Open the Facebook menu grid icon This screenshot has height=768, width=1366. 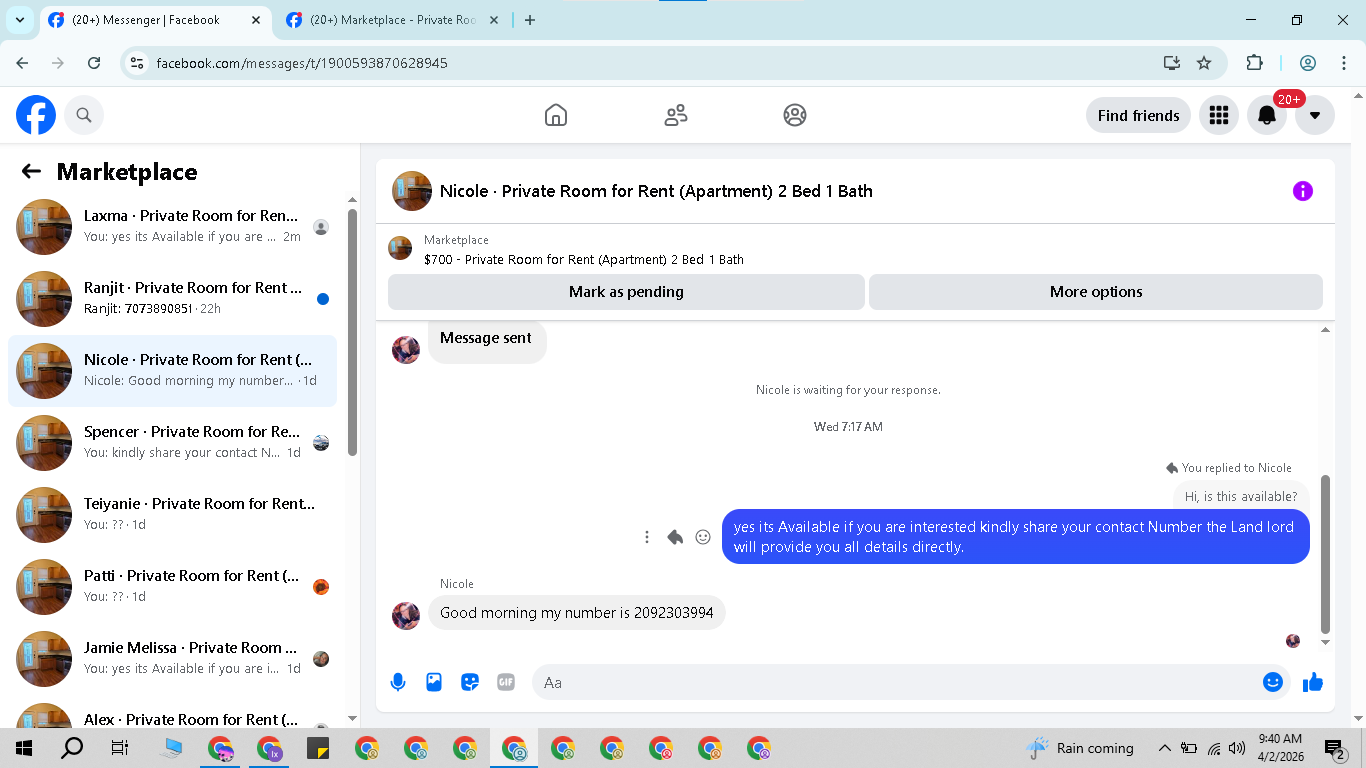pyautogui.click(x=1218, y=115)
